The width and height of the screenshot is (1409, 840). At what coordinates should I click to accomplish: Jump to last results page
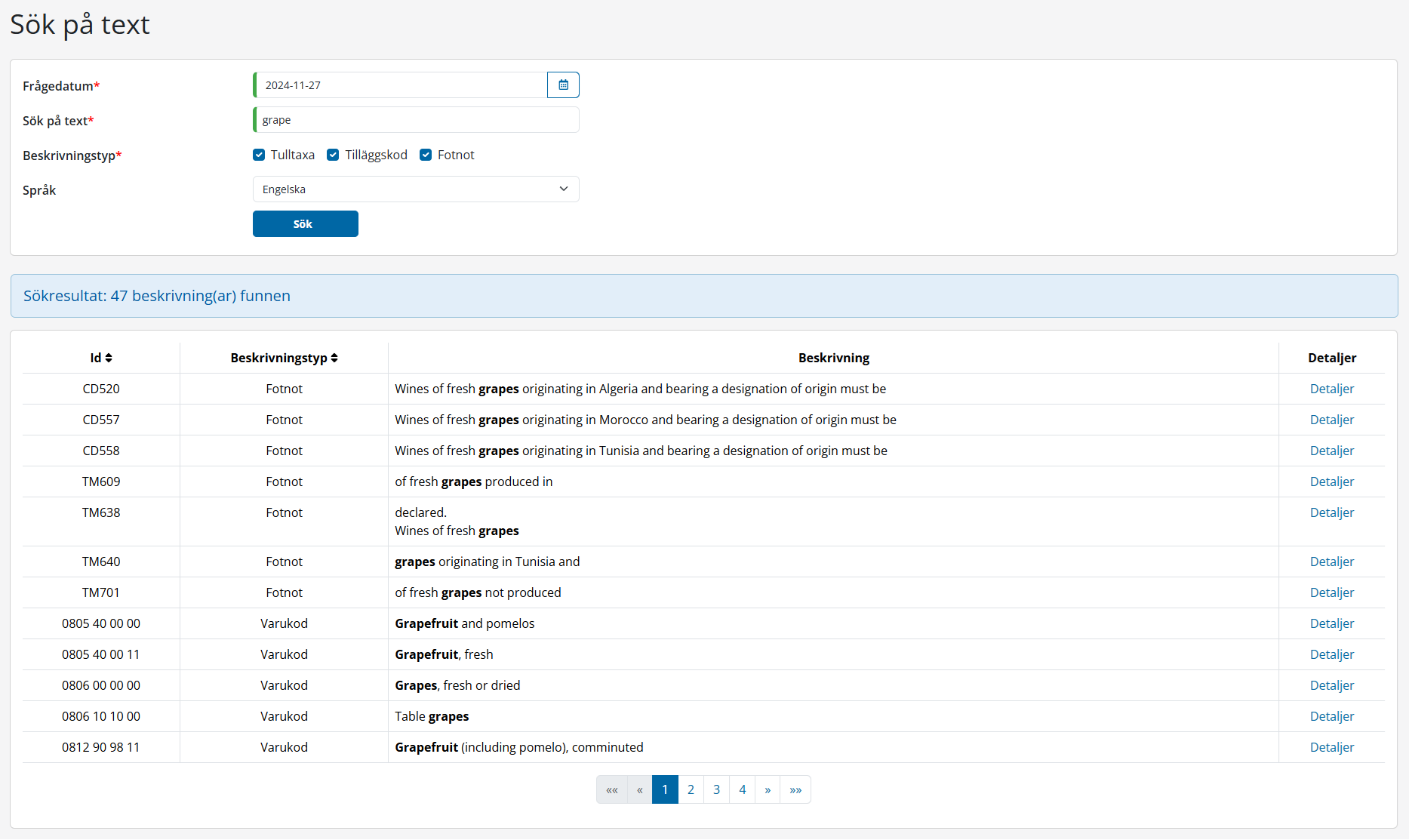click(795, 789)
